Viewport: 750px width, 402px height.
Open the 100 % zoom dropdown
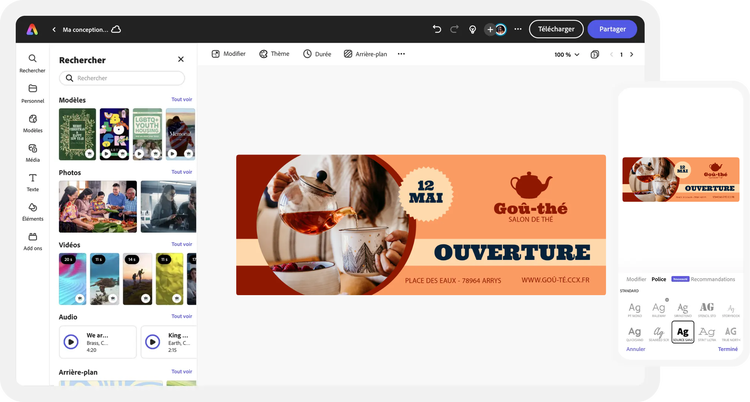567,55
